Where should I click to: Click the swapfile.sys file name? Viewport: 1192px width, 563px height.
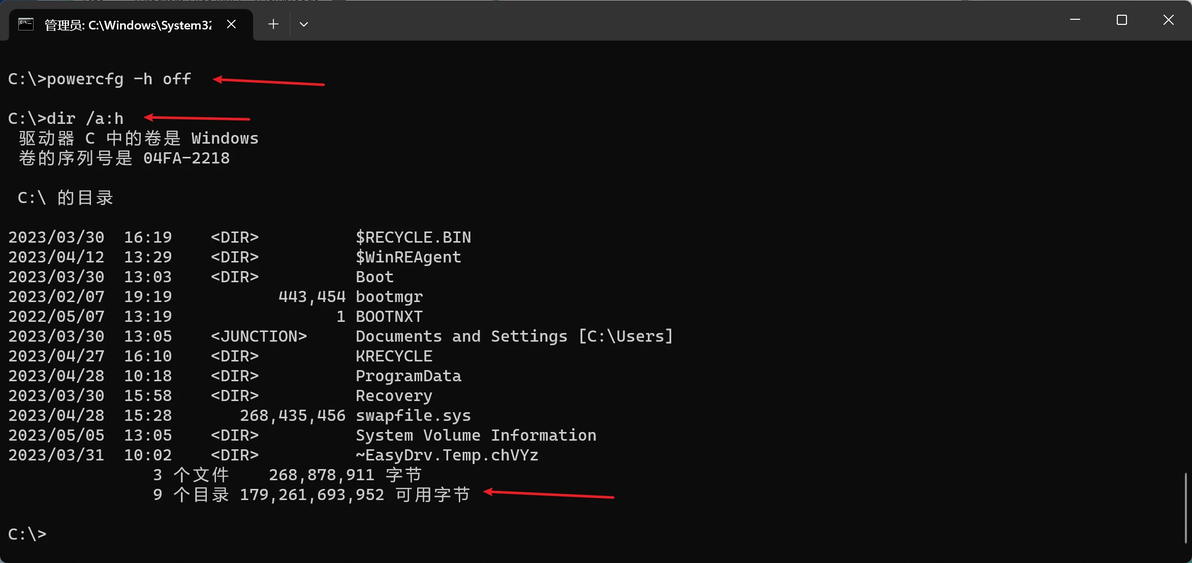[413, 416]
